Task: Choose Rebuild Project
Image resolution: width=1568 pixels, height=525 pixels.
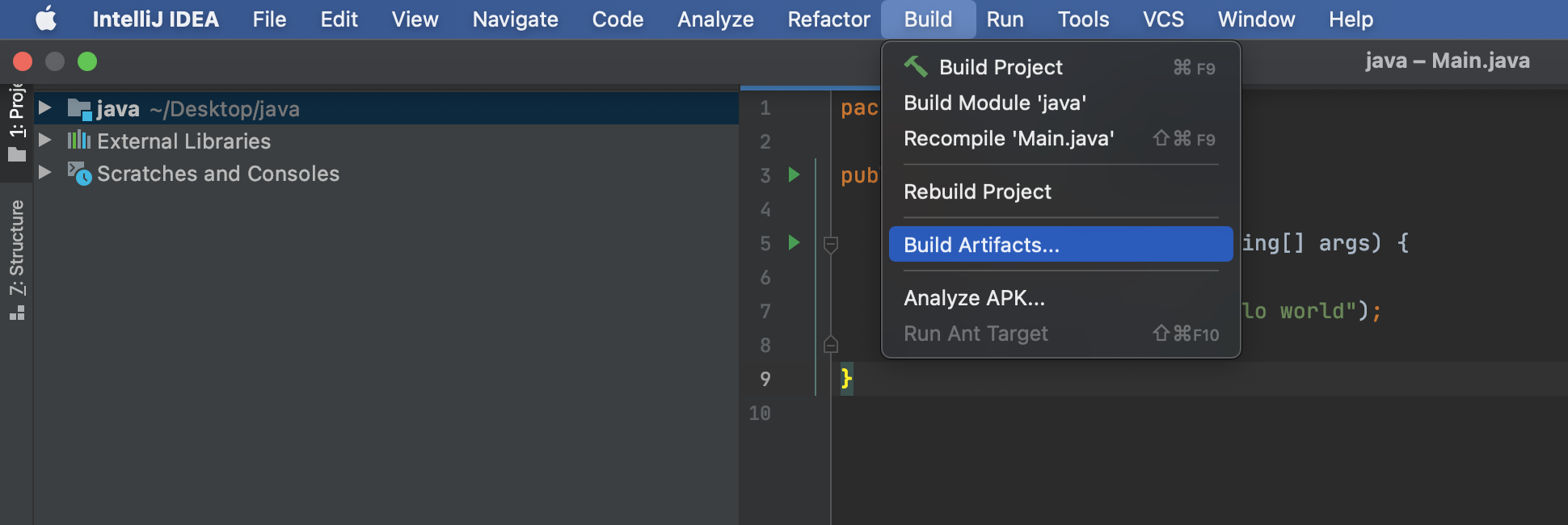Action: pyautogui.click(x=1060, y=191)
